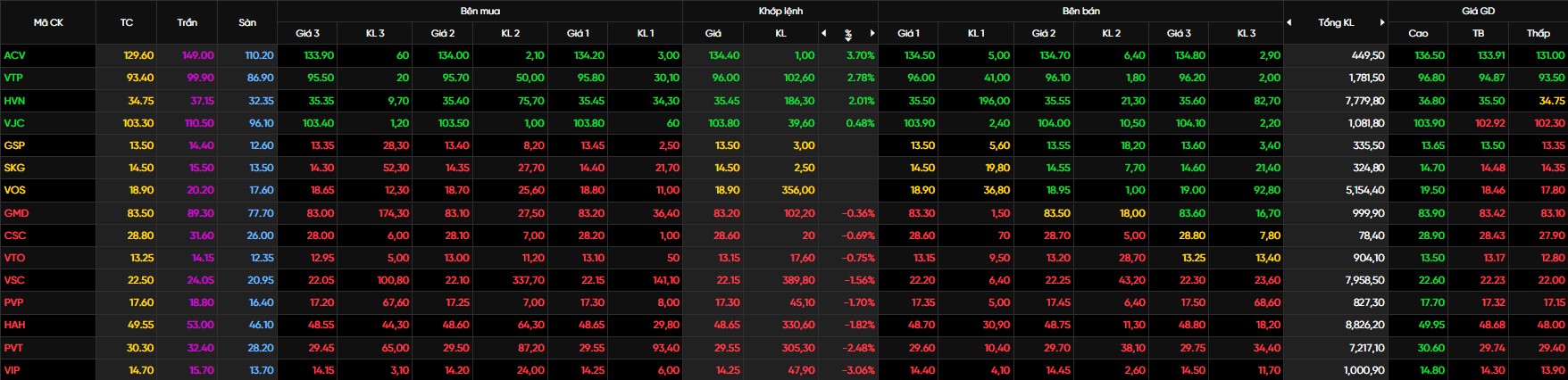Click ACV ceiling price 149.00
Image resolution: width=1568 pixels, height=380 pixels.
point(198,55)
